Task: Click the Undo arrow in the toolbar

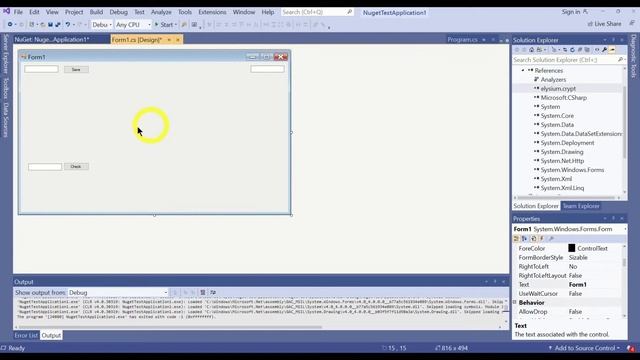Action: pos(68,24)
